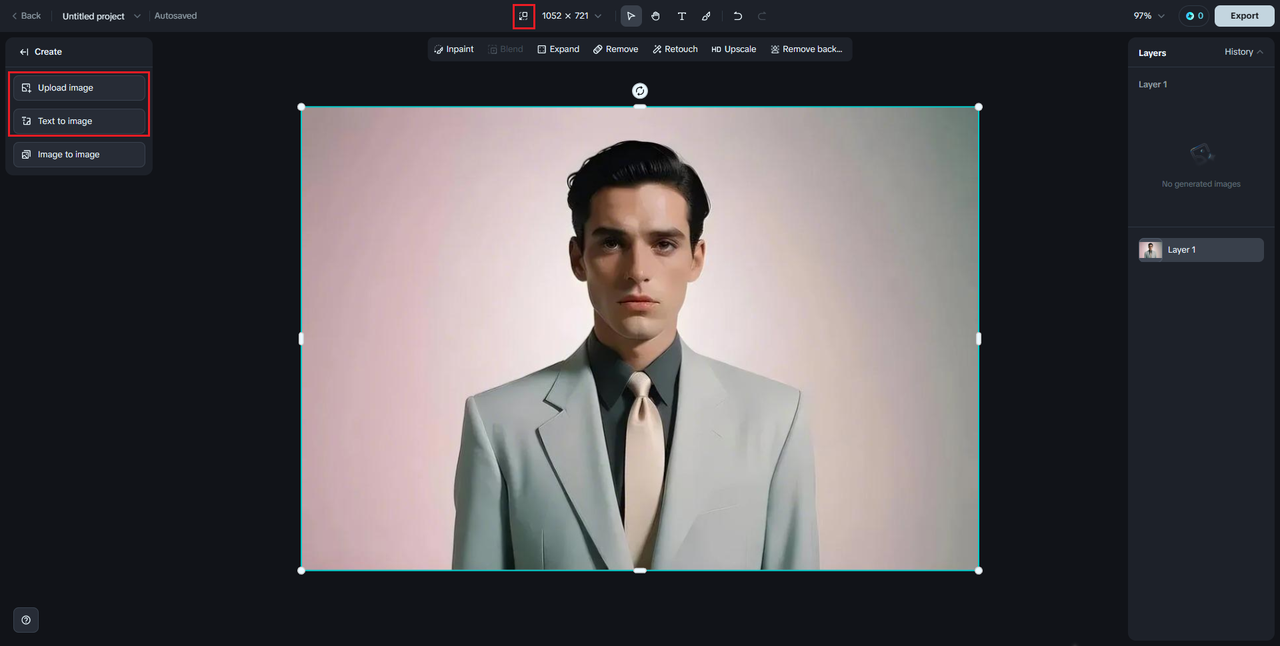This screenshot has width=1280, height=646.
Task: Select the Layer 1 thumbnail in Layers
Action: [1151, 250]
